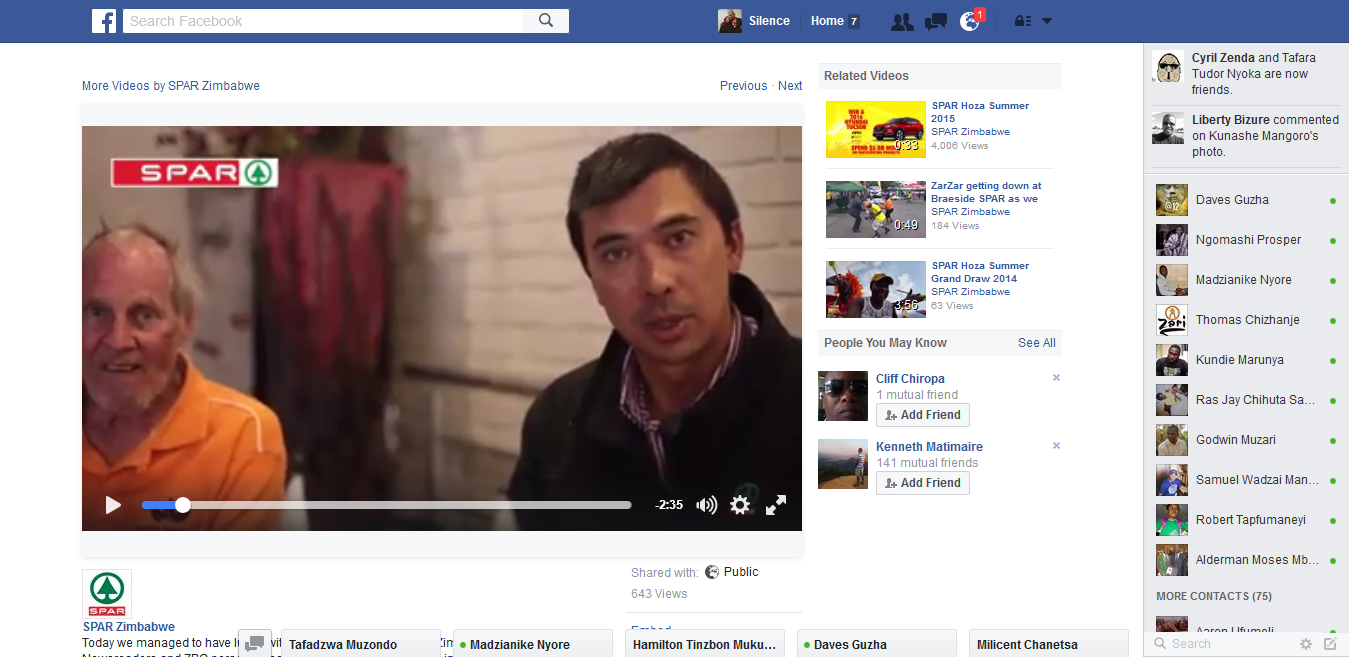Open privacy shortcuts lock menu
The height and width of the screenshot is (657, 1349).
click(1022, 21)
